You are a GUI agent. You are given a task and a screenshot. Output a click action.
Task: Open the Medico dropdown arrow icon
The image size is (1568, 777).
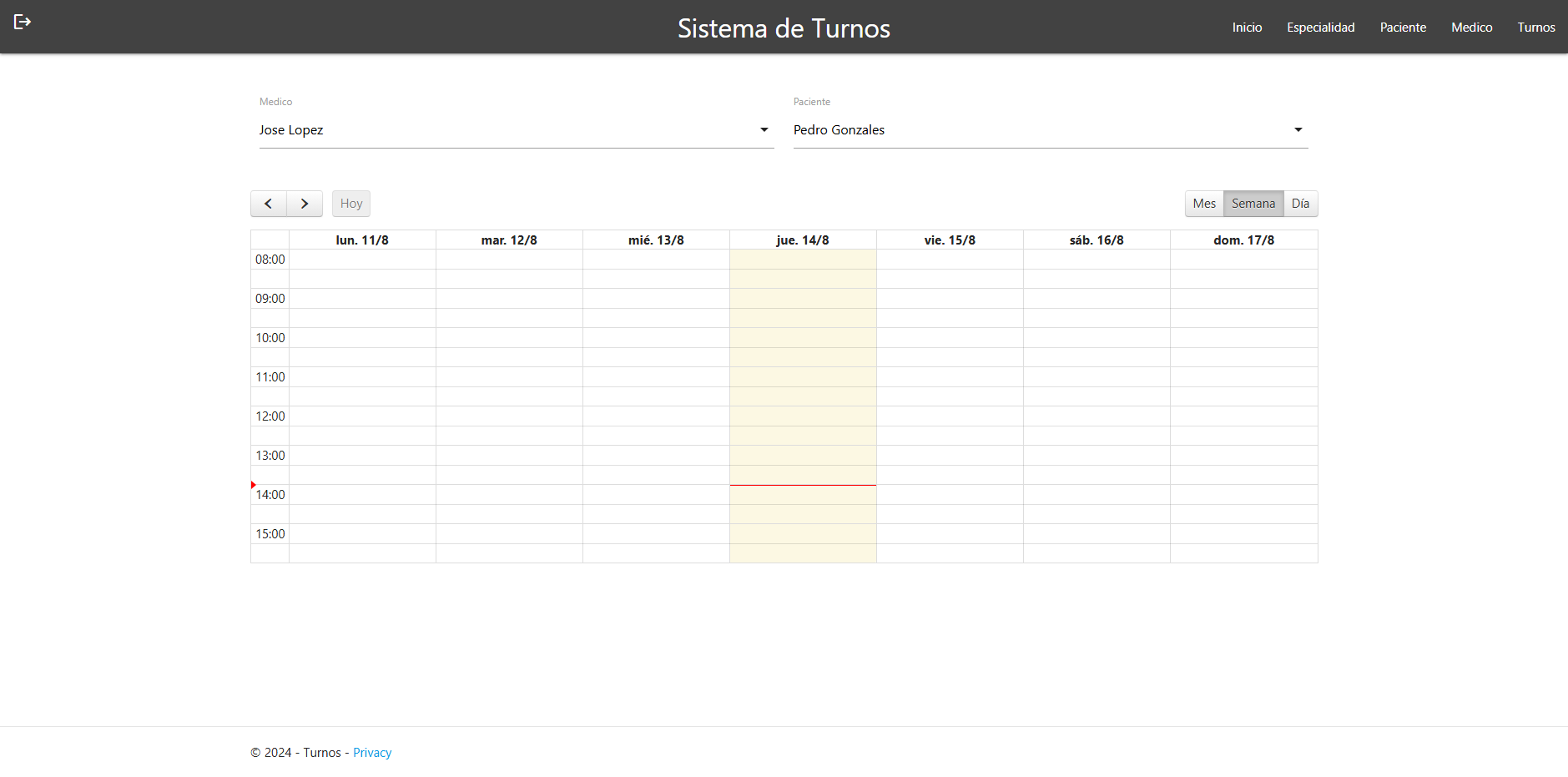click(x=764, y=129)
